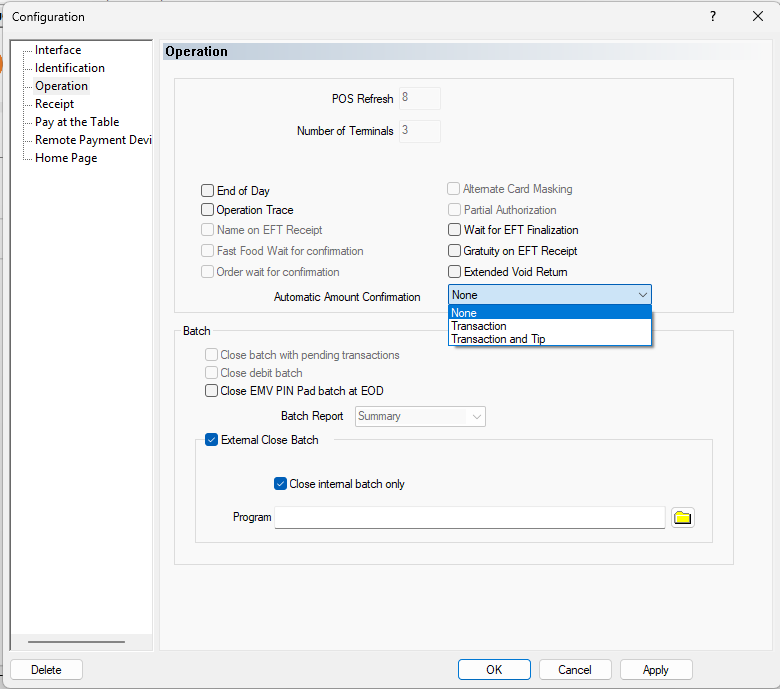This screenshot has width=780, height=689.
Task: Open the Interface settings page
Action: coord(58,50)
